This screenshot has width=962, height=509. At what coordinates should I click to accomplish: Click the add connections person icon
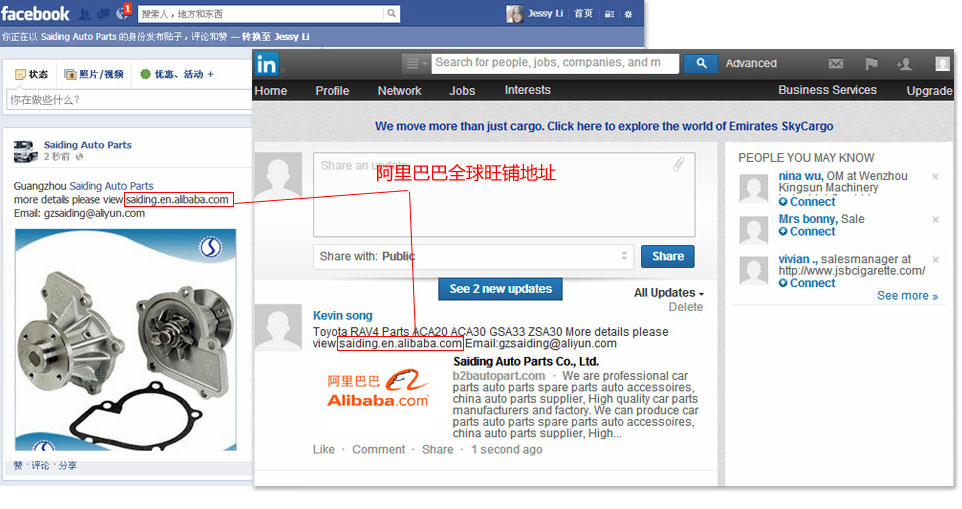coord(905,64)
